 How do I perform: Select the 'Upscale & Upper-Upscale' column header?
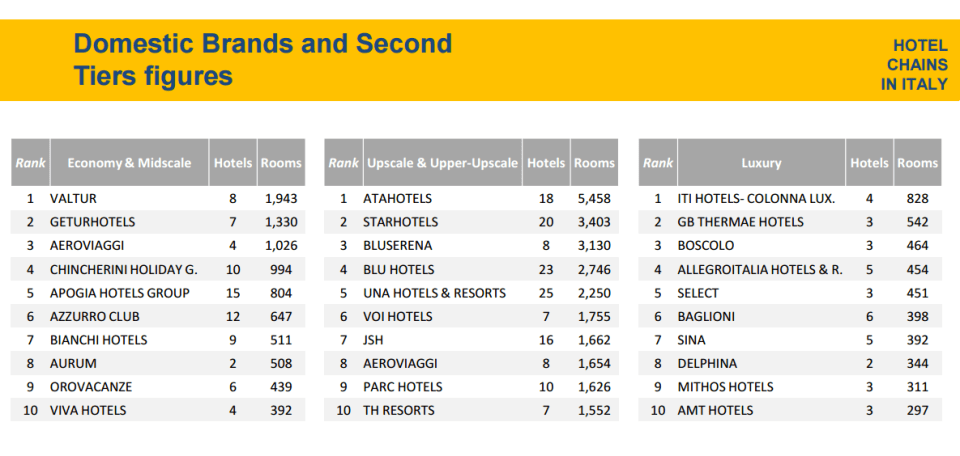(x=442, y=163)
